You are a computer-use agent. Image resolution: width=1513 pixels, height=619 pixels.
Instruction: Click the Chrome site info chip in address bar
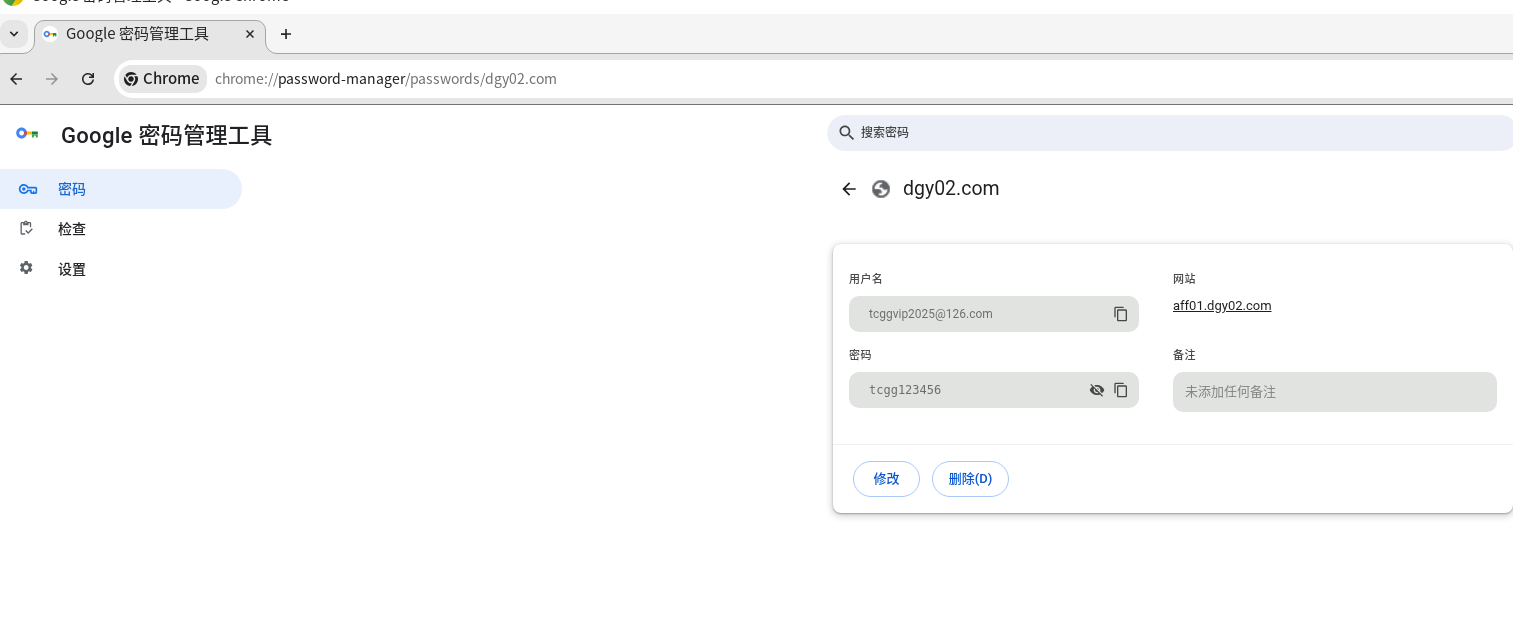[162, 79]
